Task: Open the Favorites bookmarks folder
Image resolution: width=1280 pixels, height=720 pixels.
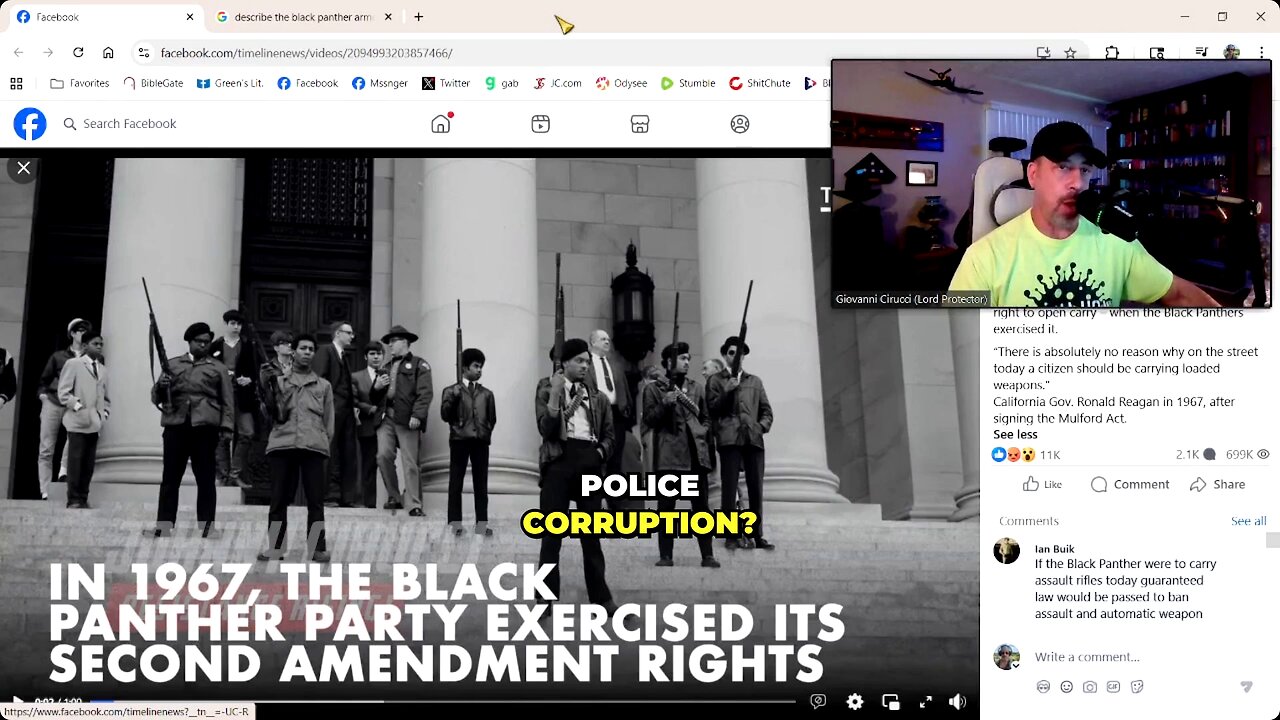Action: click(x=79, y=83)
